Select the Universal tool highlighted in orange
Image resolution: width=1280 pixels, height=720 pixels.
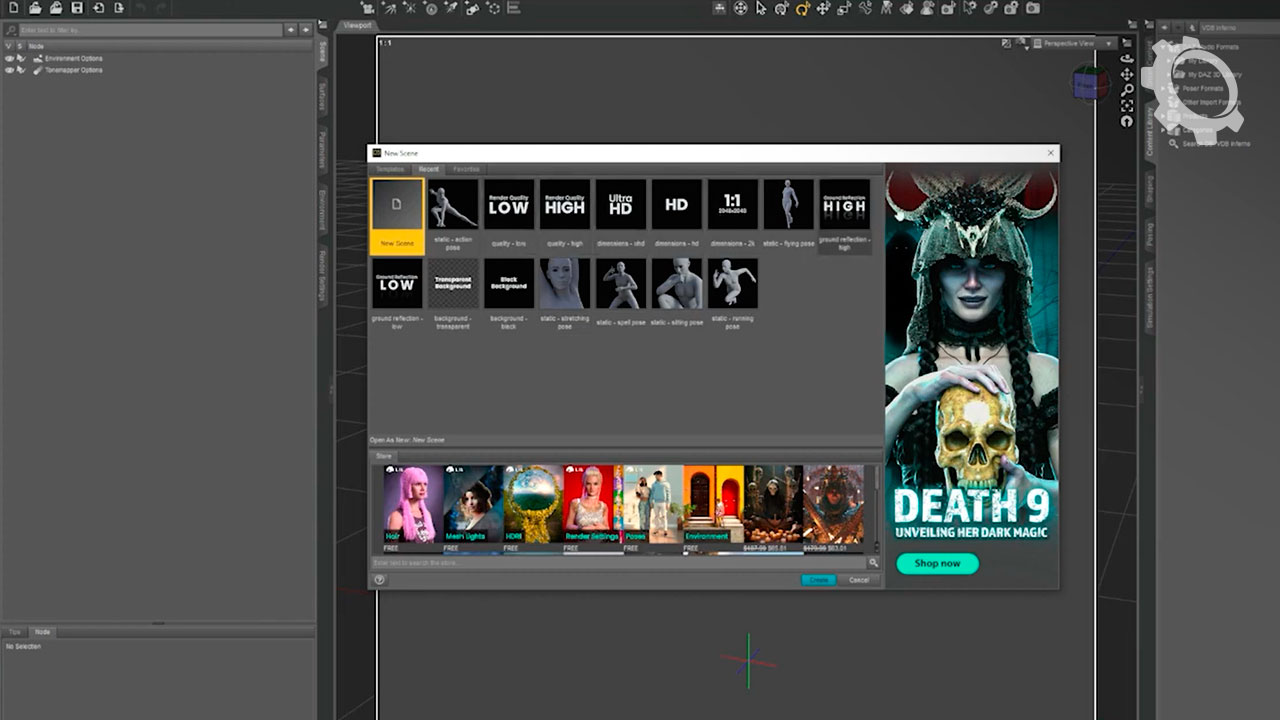[802, 8]
